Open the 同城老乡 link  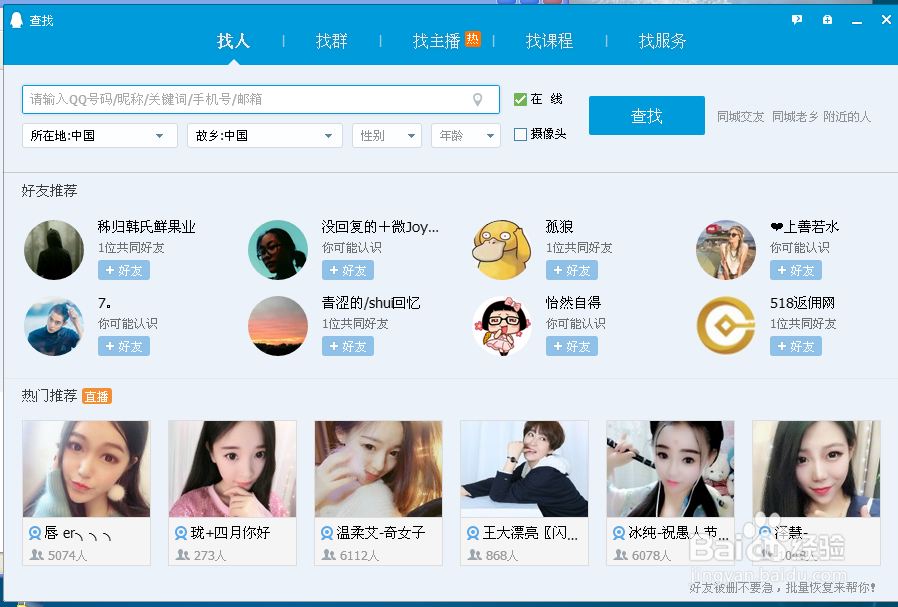[x=795, y=117]
